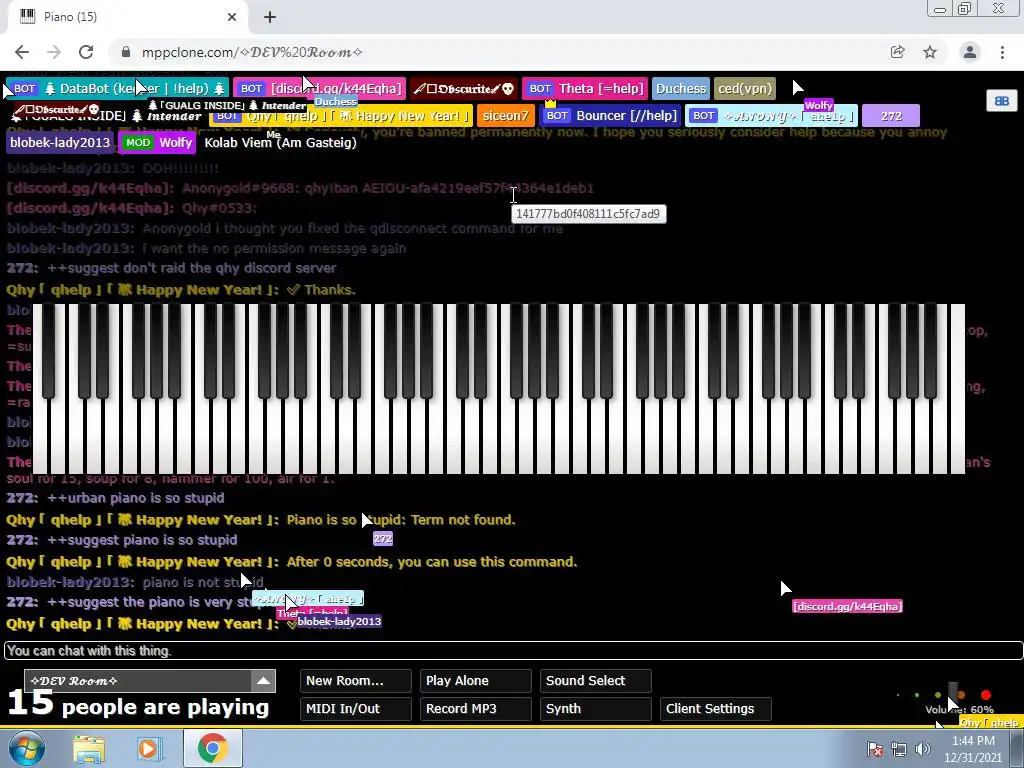Click the [discord.gg/k44Eqha] bot name tag
The height and width of the screenshot is (768, 1024).
[320, 88]
